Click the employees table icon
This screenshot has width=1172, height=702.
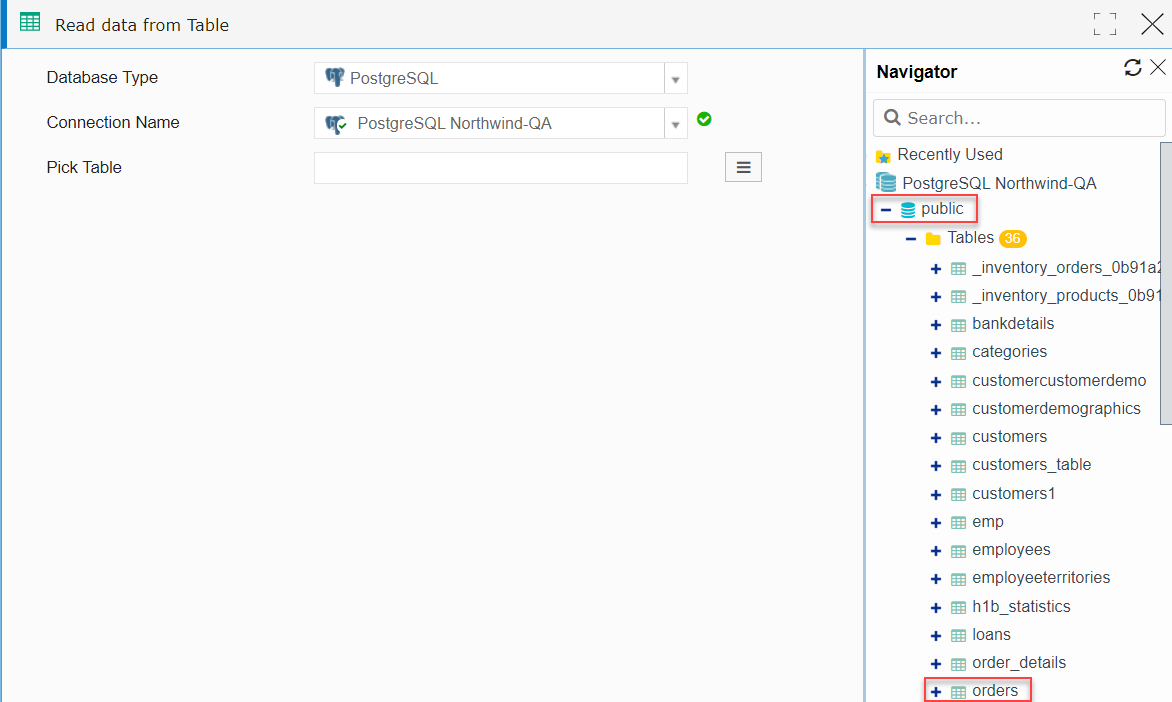[958, 551]
